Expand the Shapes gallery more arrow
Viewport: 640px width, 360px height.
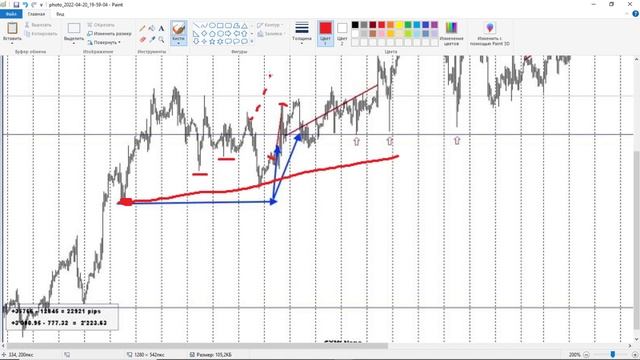click(x=252, y=41)
